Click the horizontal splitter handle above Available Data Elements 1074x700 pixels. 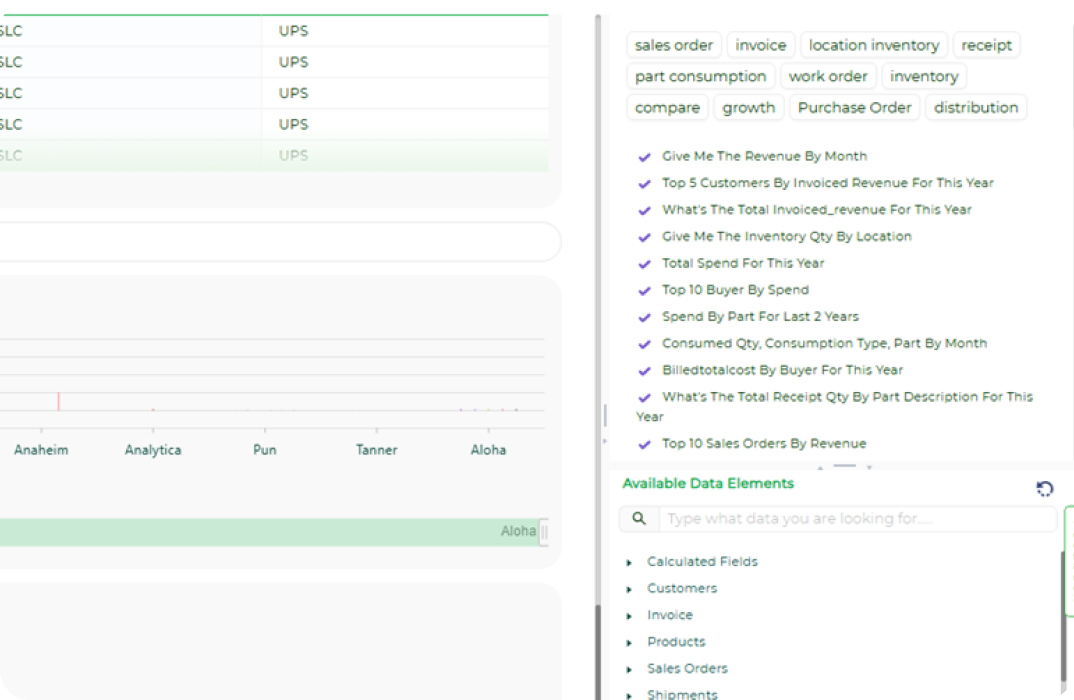(x=844, y=467)
